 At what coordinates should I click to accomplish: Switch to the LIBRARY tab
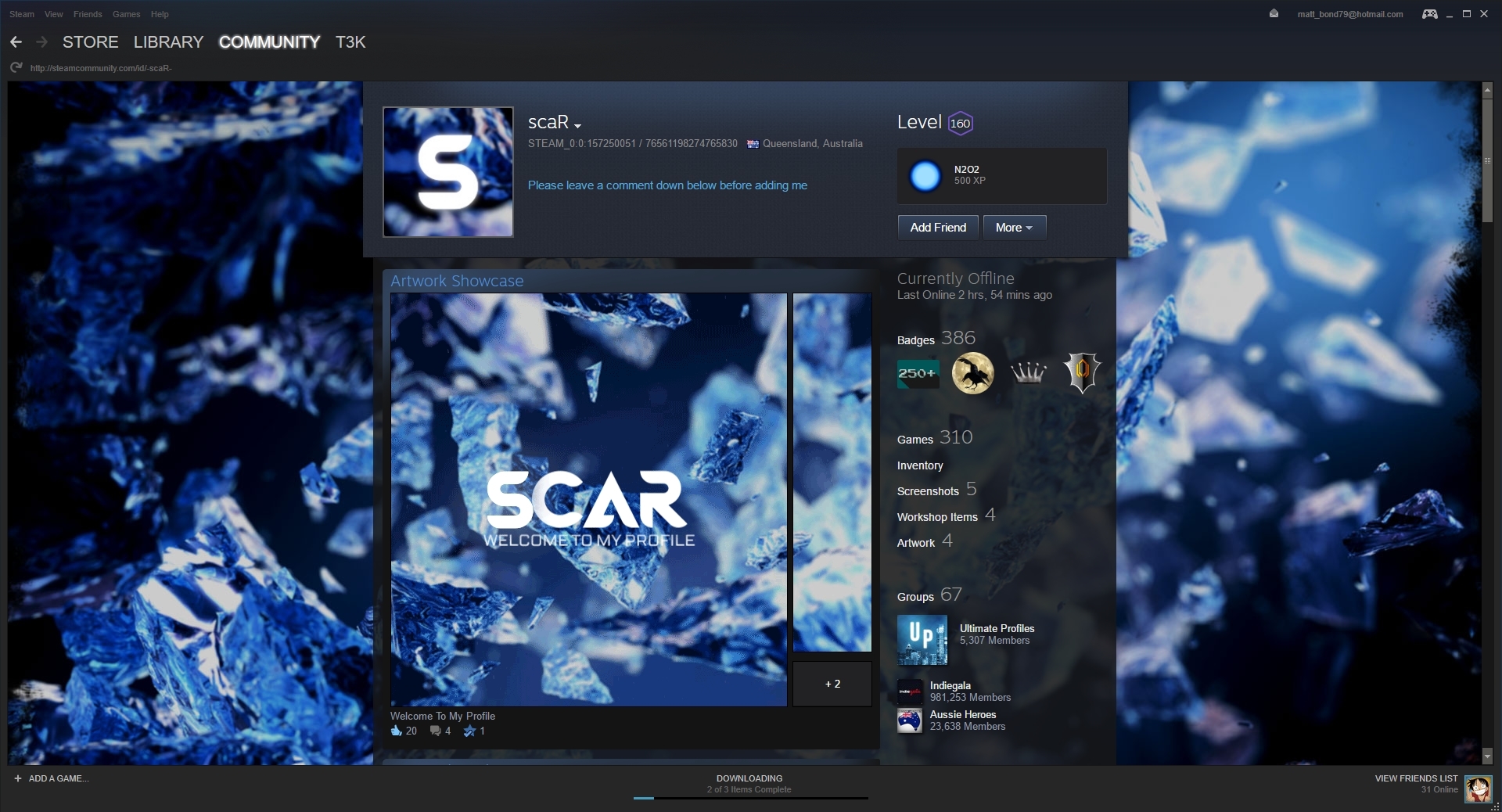point(168,42)
